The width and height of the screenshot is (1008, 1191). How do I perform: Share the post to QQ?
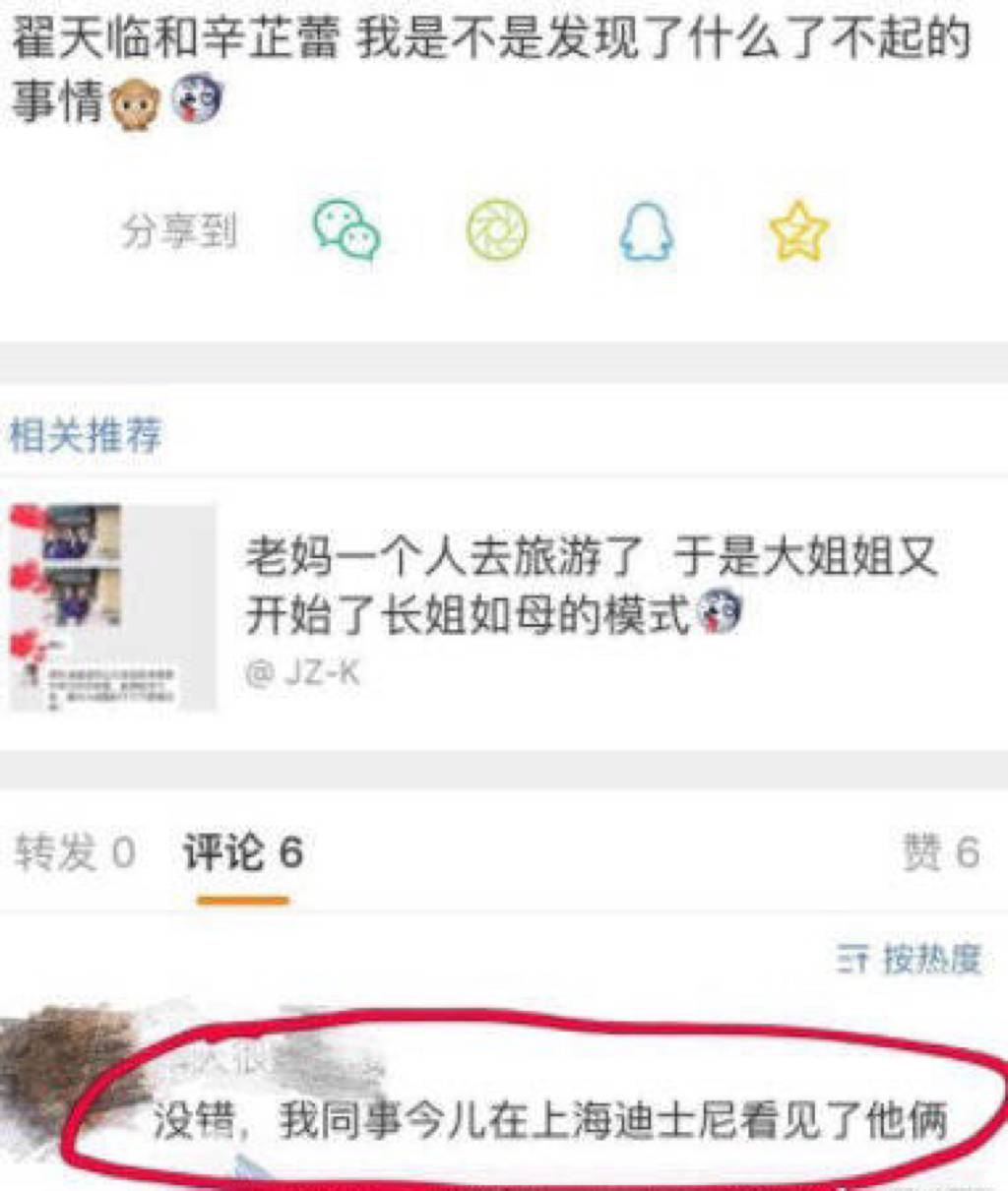pyautogui.click(x=646, y=230)
